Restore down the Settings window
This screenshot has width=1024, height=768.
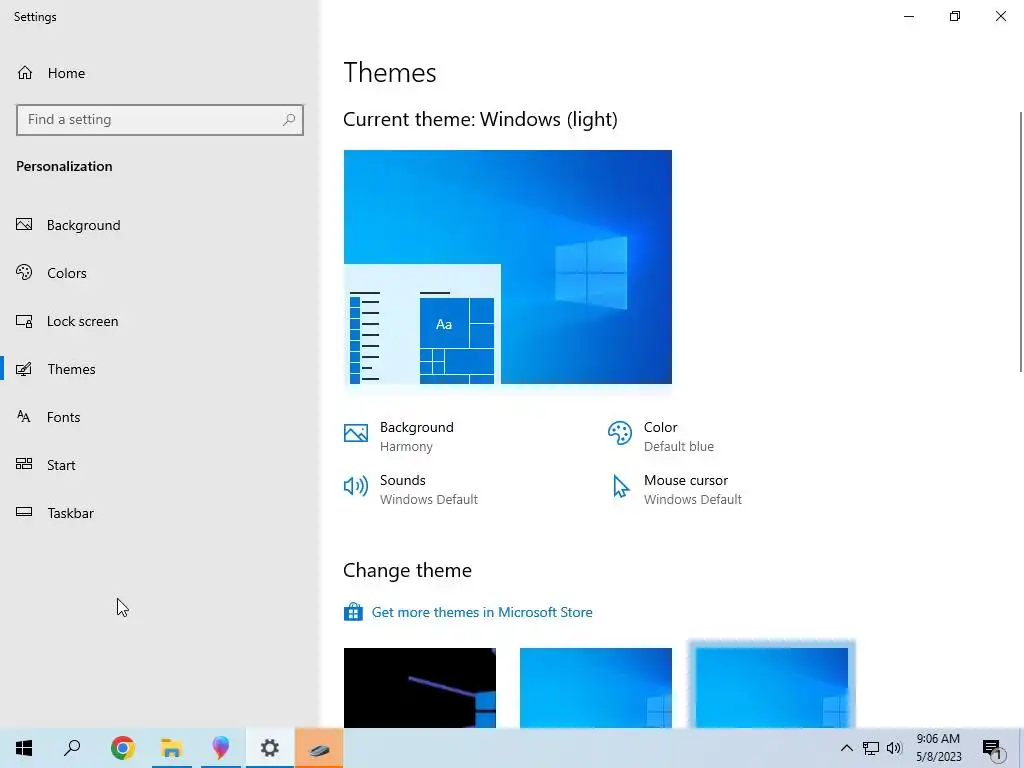click(955, 16)
